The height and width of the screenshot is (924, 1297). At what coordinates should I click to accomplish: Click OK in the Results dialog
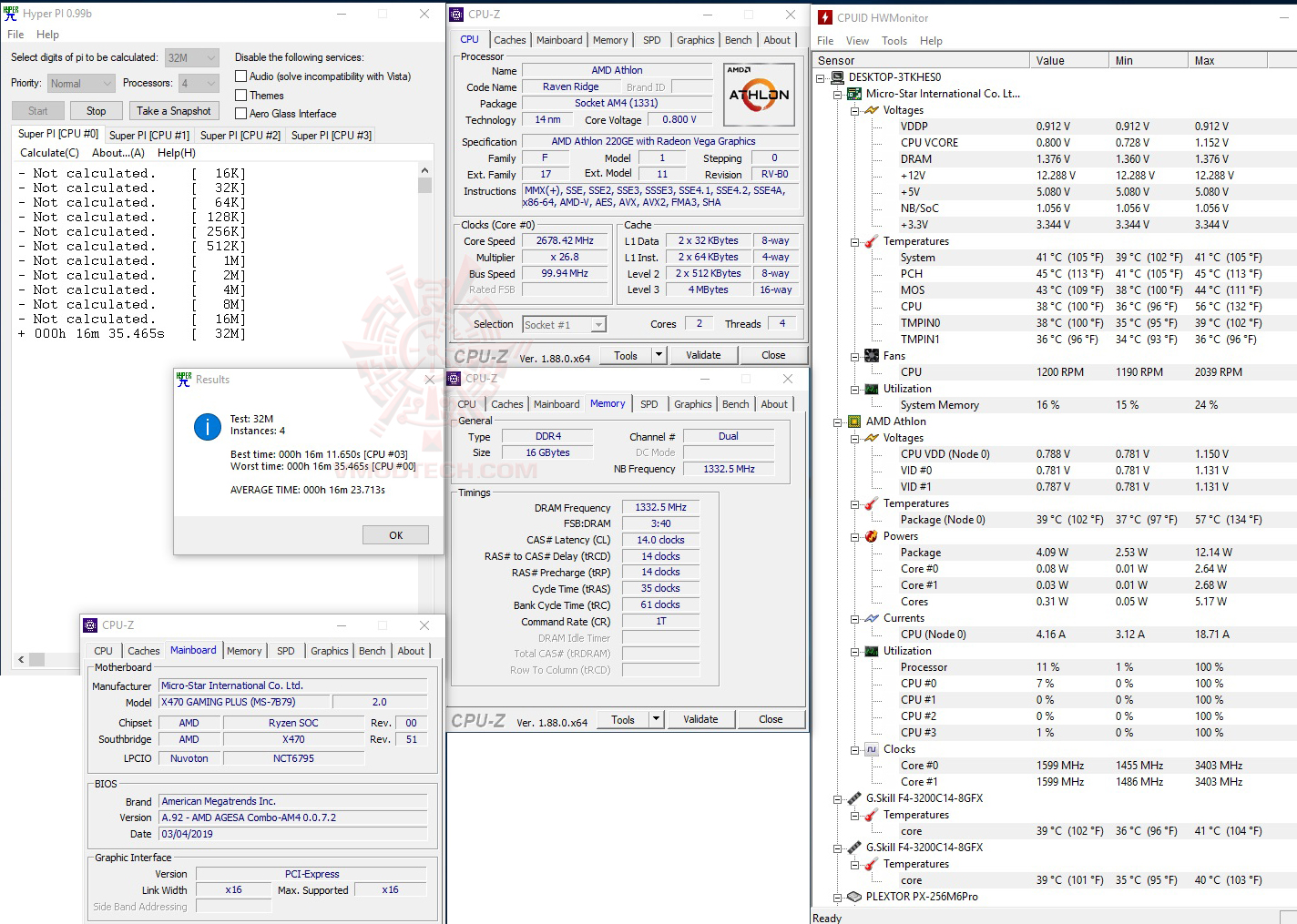[x=395, y=535]
